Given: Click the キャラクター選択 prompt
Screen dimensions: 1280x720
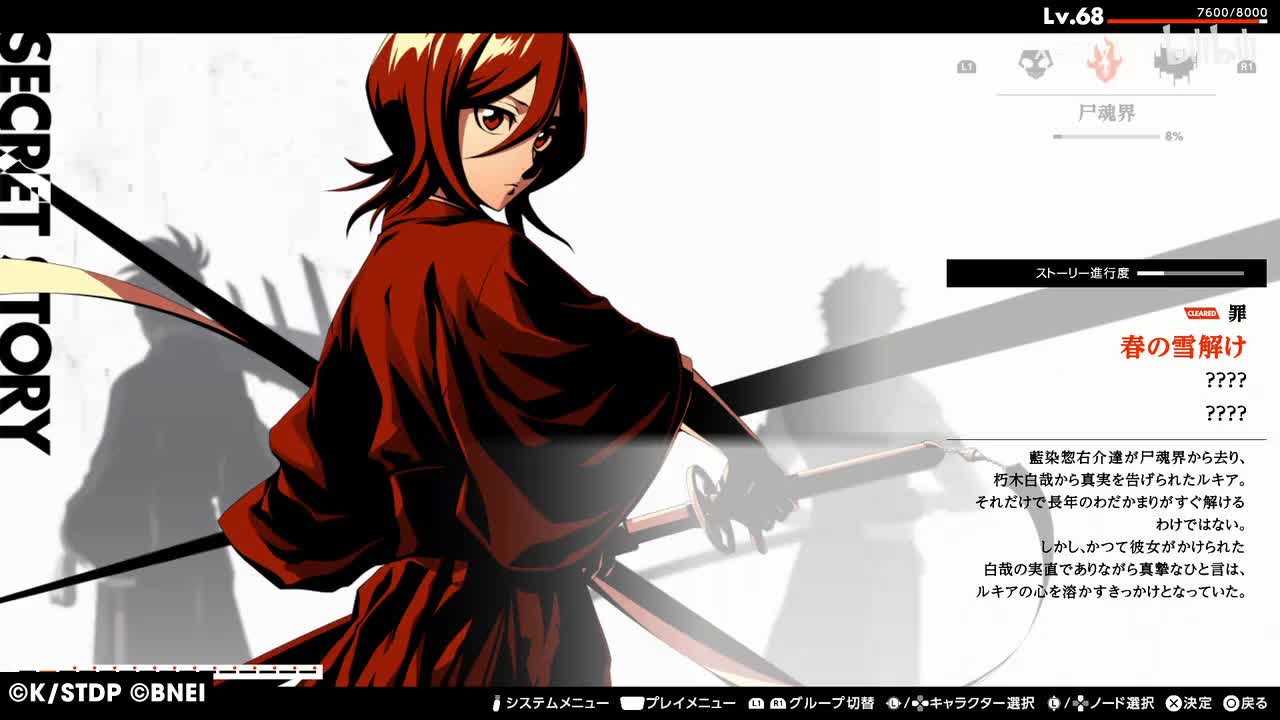Looking at the screenshot, I should click(981, 703).
